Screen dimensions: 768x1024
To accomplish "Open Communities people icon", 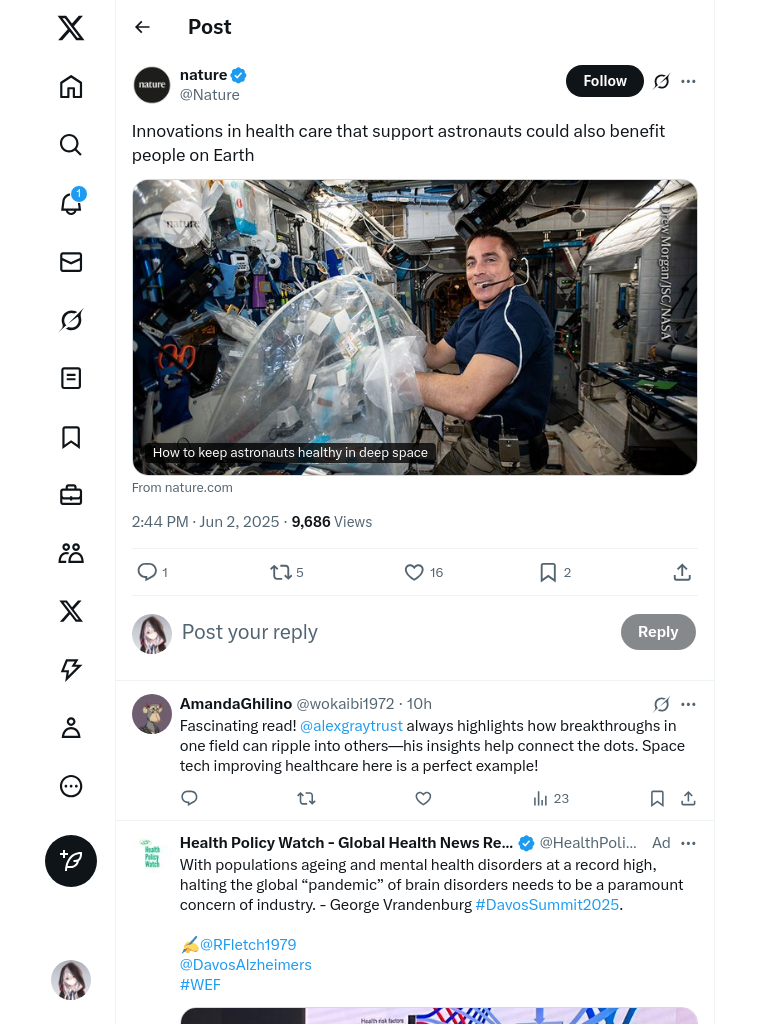I will click(71, 553).
